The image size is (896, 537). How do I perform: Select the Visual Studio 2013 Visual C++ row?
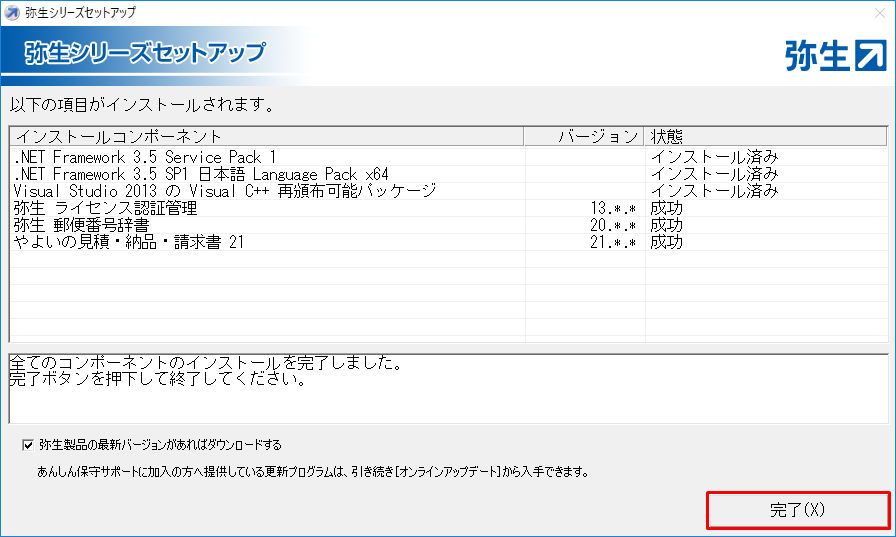click(x=225, y=191)
